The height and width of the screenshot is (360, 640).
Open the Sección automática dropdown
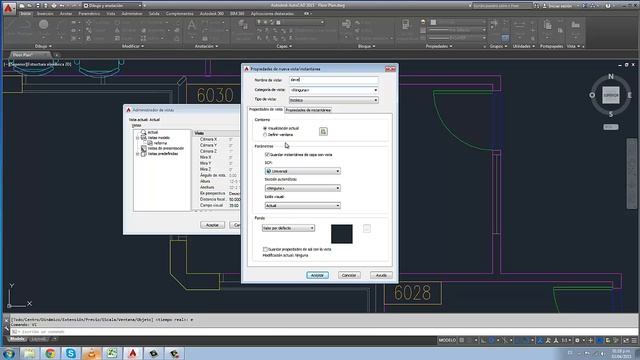pos(302,188)
